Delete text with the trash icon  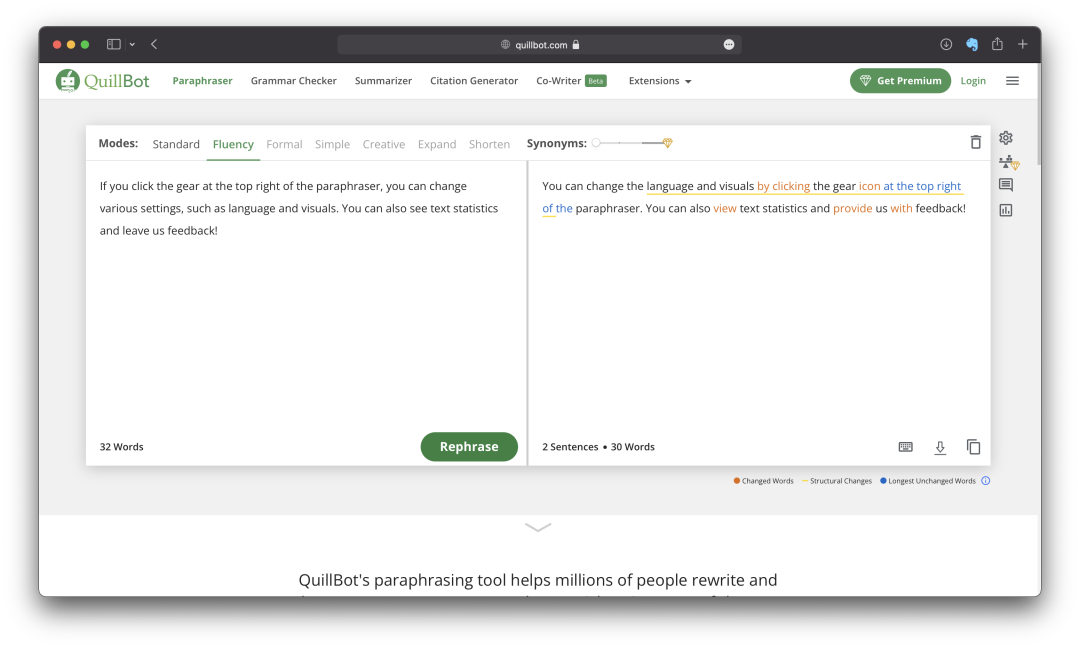[x=975, y=143]
